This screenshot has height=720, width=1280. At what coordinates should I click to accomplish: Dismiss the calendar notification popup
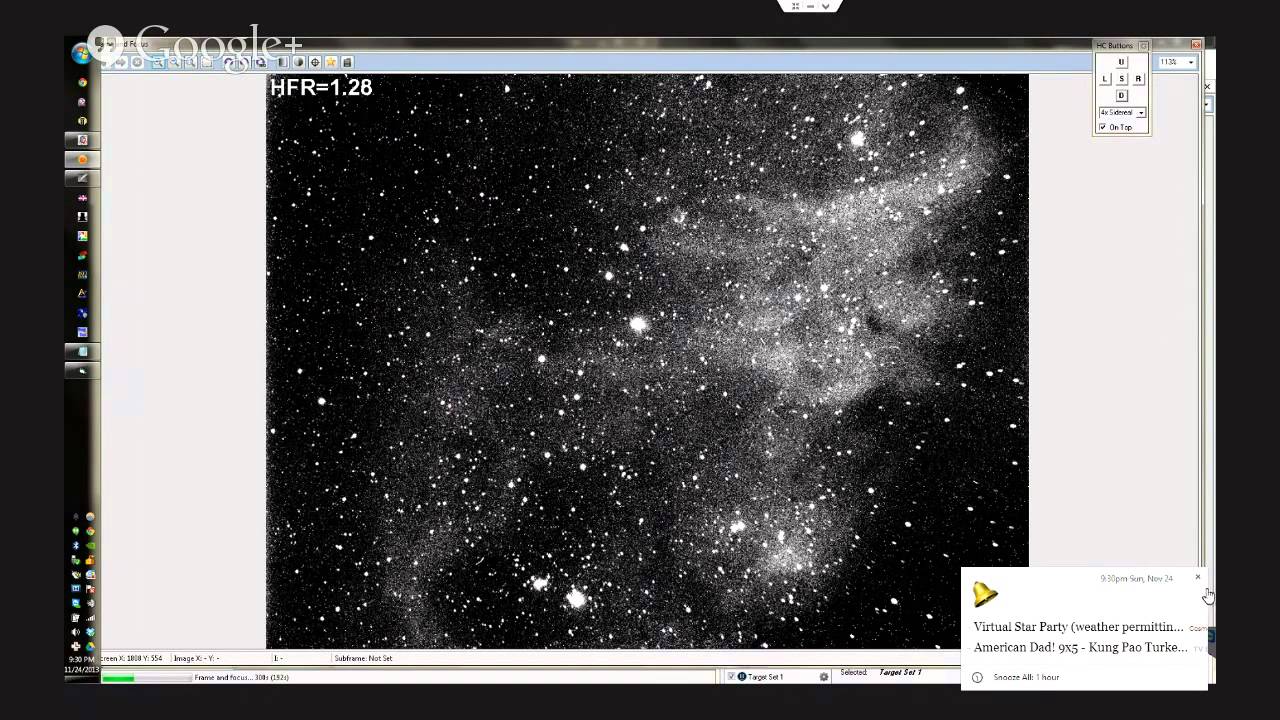[x=1197, y=577]
